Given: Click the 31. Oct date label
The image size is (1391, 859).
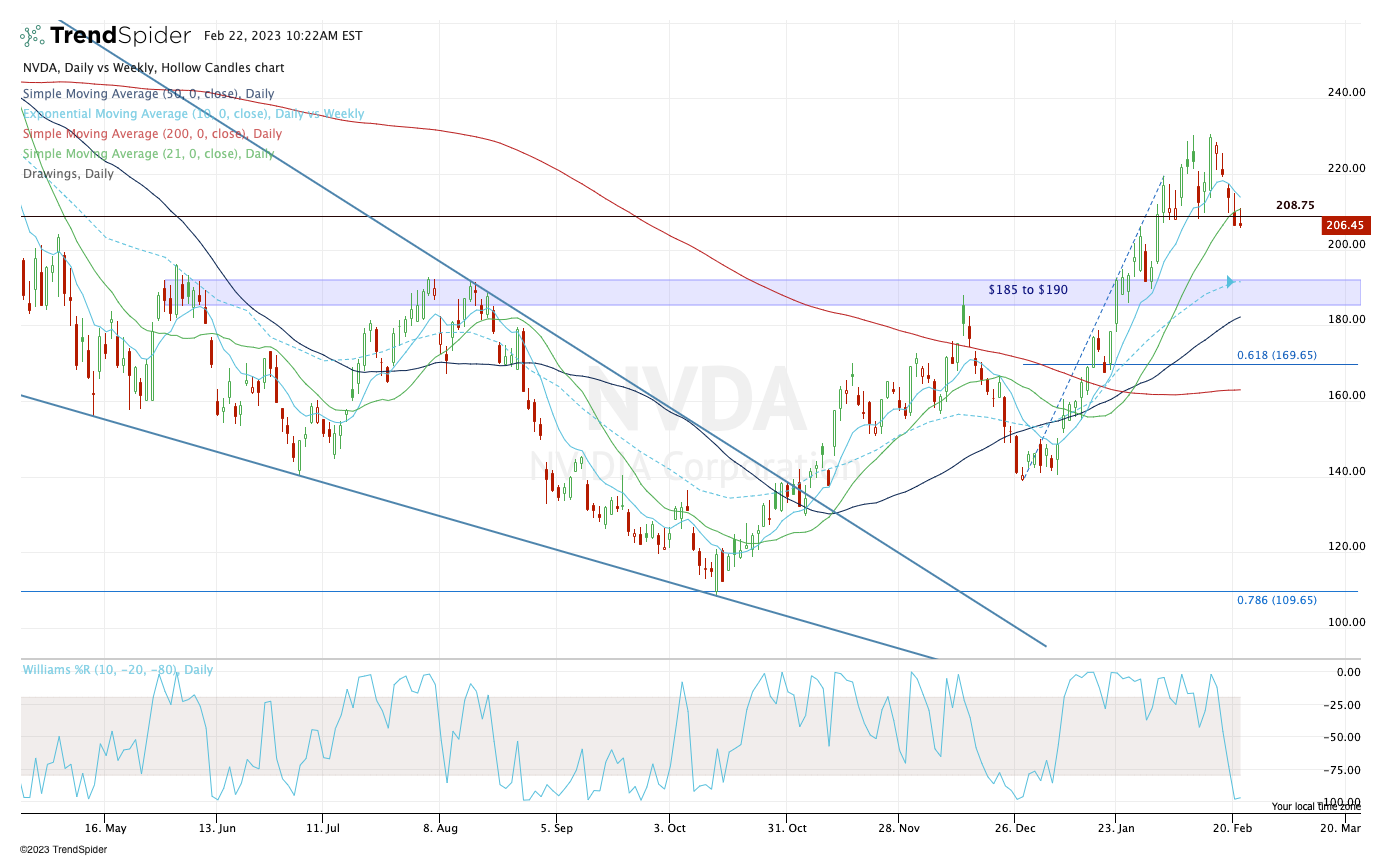Looking at the screenshot, I should pos(785,828).
